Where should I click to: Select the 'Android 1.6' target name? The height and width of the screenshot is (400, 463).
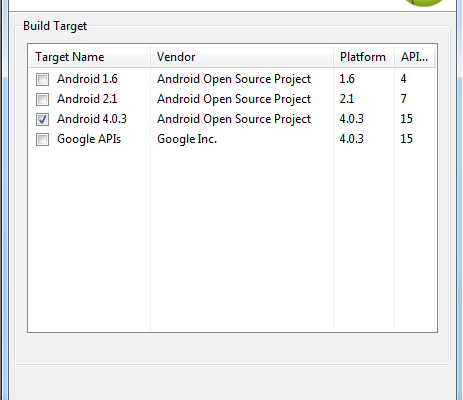87,79
